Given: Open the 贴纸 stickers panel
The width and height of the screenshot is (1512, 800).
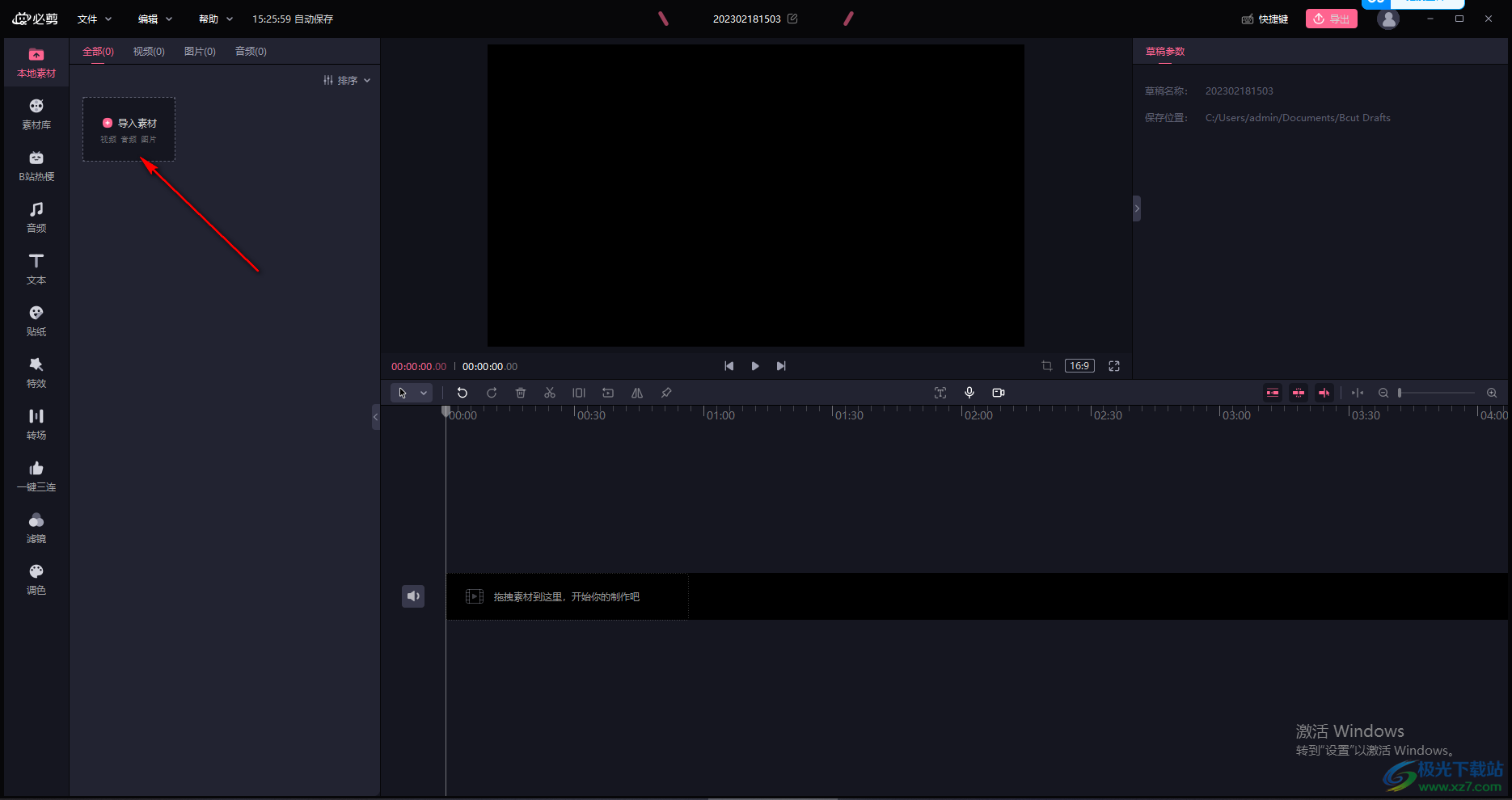Looking at the screenshot, I should click(36, 322).
